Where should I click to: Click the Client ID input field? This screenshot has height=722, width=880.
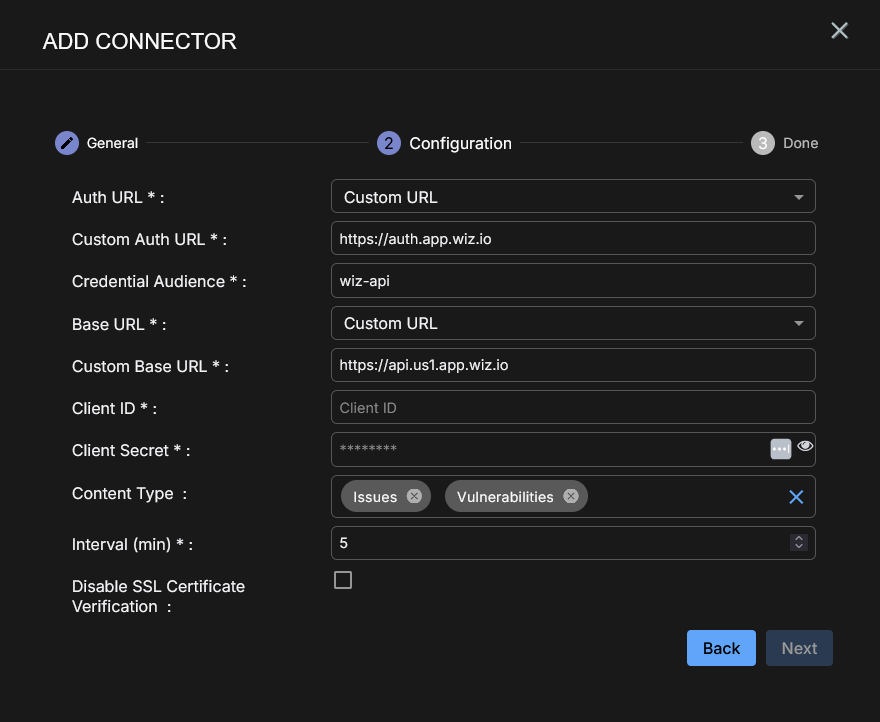pos(573,408)
